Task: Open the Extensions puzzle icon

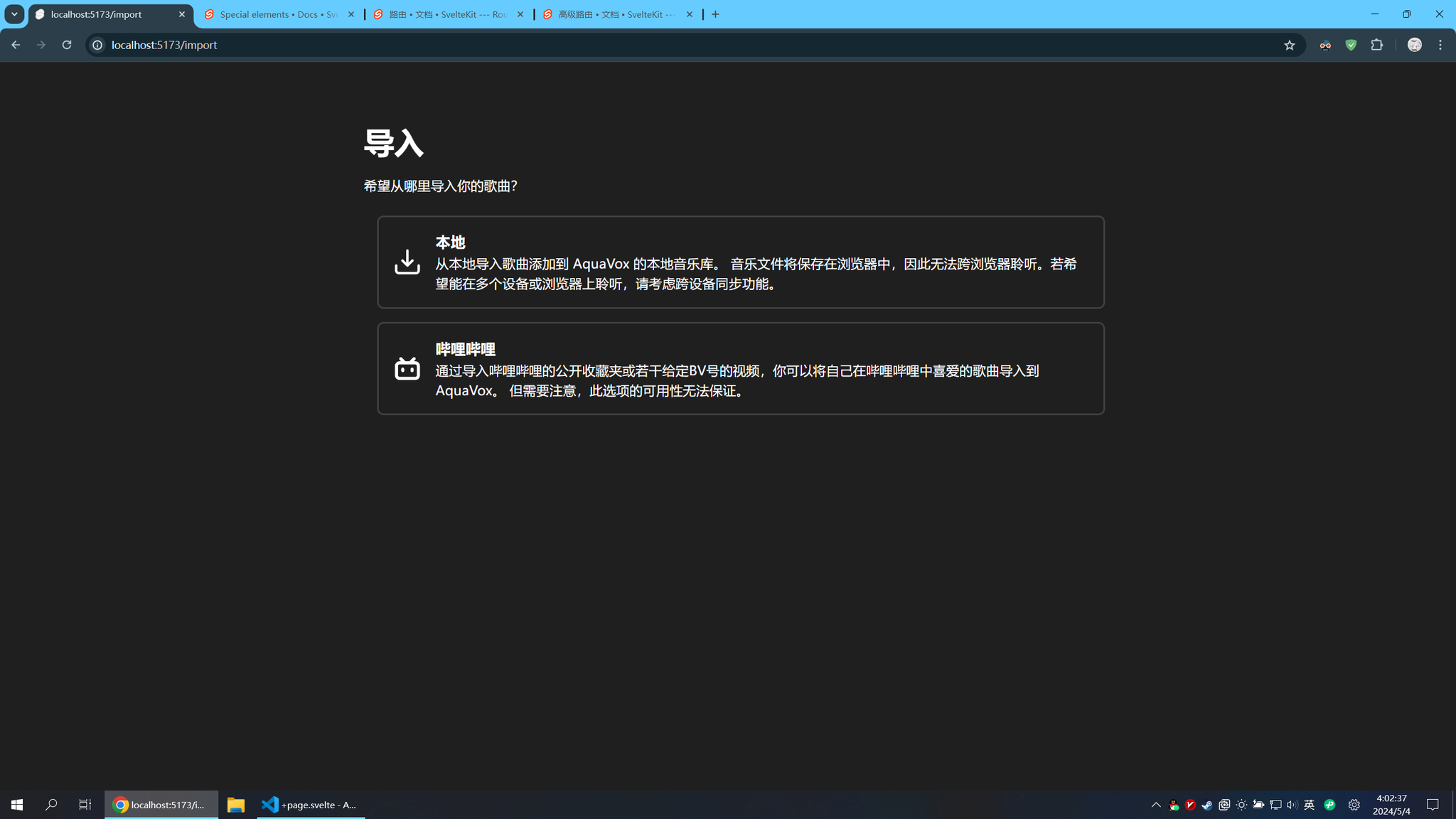Action: click(1376, 45)
